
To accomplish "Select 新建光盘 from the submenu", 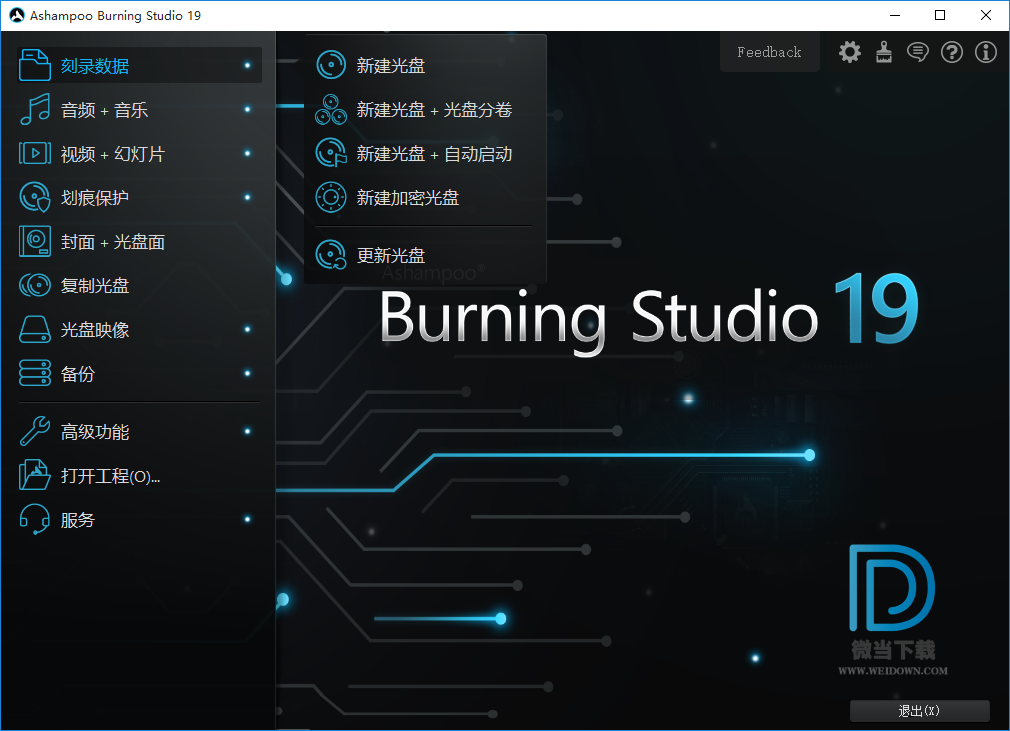I will (391, 66).
